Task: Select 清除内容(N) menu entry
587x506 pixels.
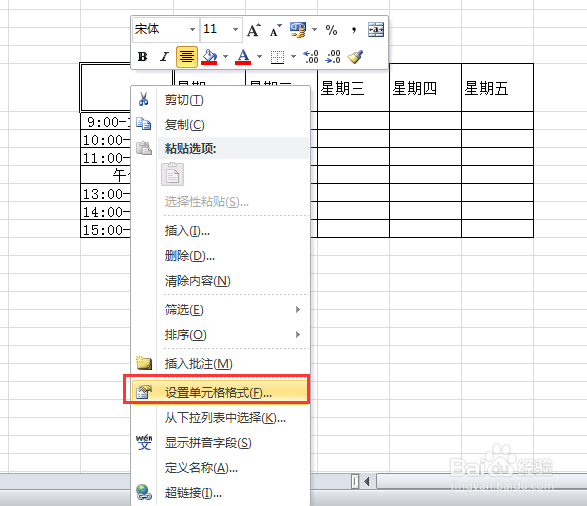Action: click(220, 281)
